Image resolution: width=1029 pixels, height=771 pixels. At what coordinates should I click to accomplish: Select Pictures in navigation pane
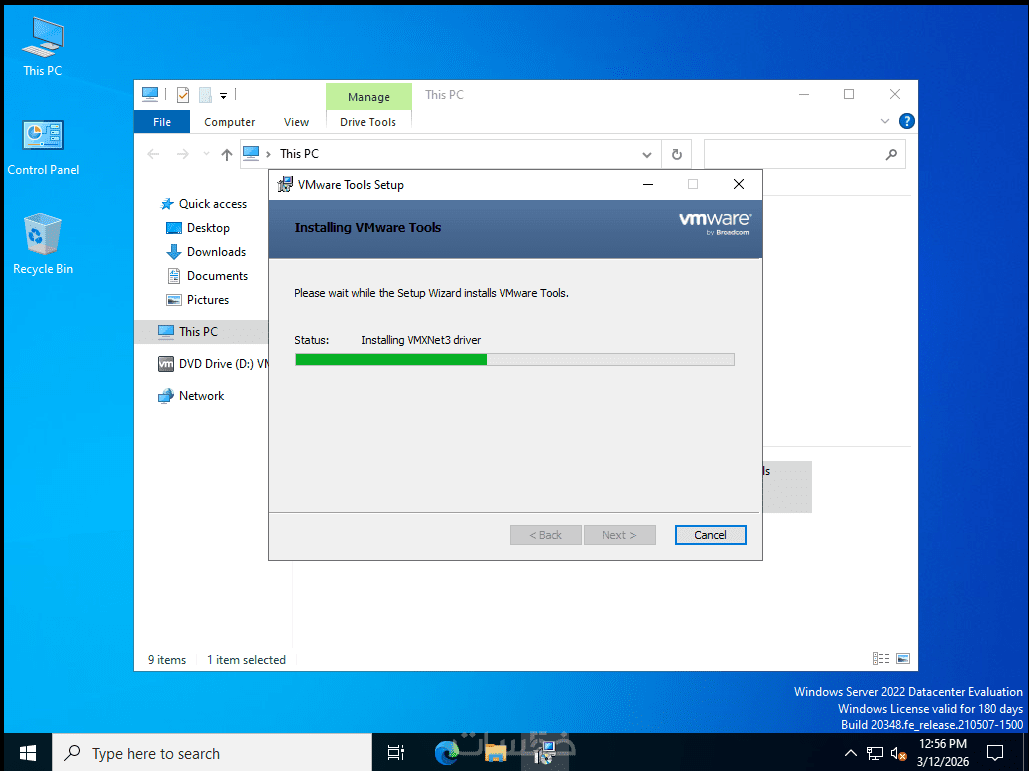pyautogui.click(x=198, y=300)
